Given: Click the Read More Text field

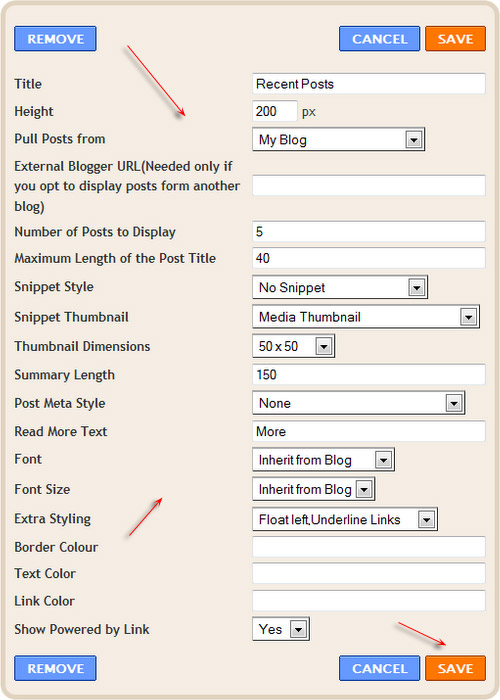Looking at the screenshot, I should click(x=369, y=431).
